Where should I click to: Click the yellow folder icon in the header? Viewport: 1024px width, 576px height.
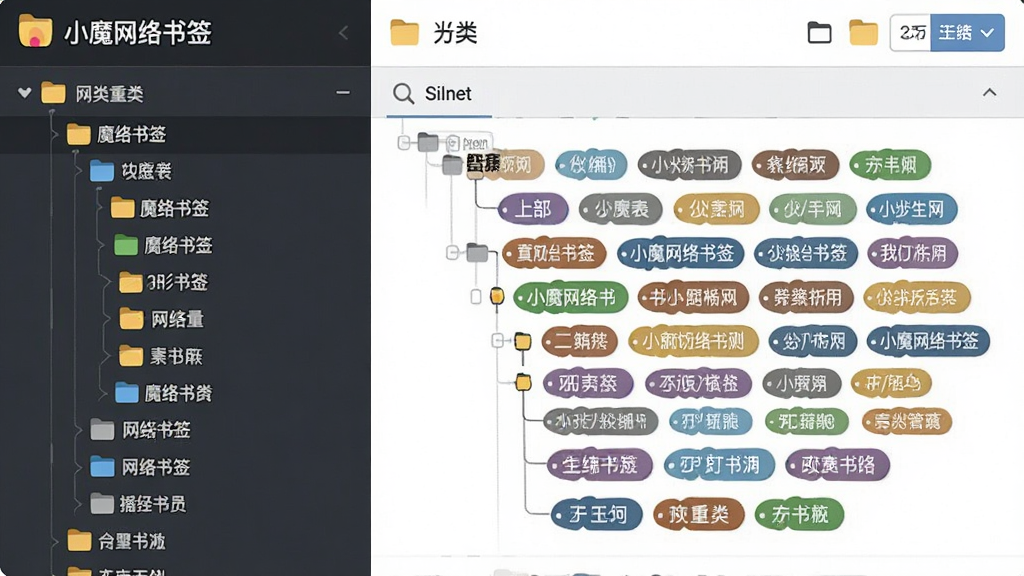pyautogui.click(x=863, y=33)
